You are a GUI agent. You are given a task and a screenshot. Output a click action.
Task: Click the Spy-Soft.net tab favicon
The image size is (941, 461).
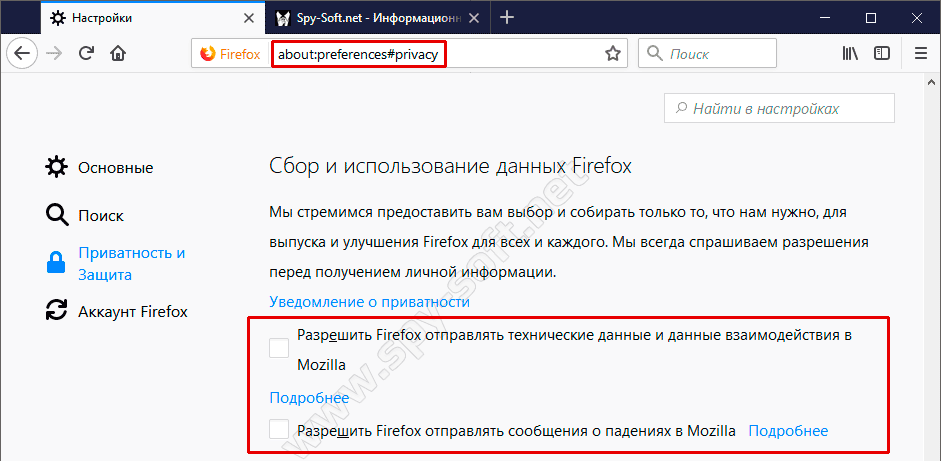point(283,18)
